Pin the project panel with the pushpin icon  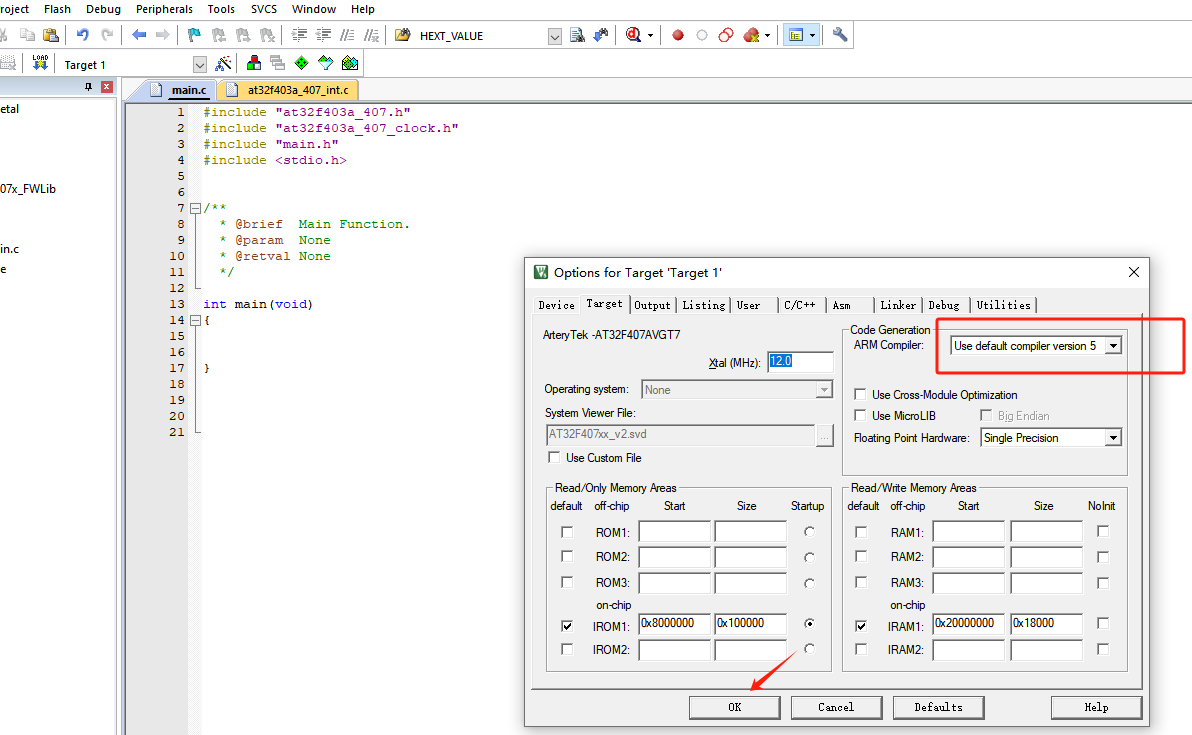pos(88,87)
